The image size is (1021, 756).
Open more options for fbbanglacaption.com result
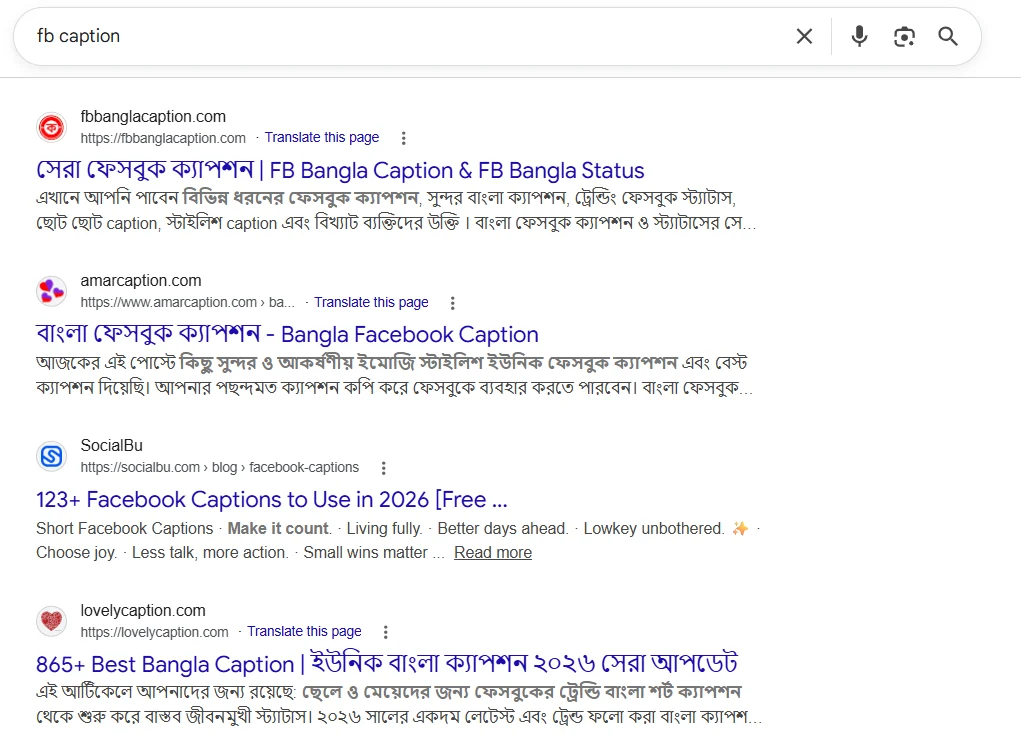[x=404, y=138]
